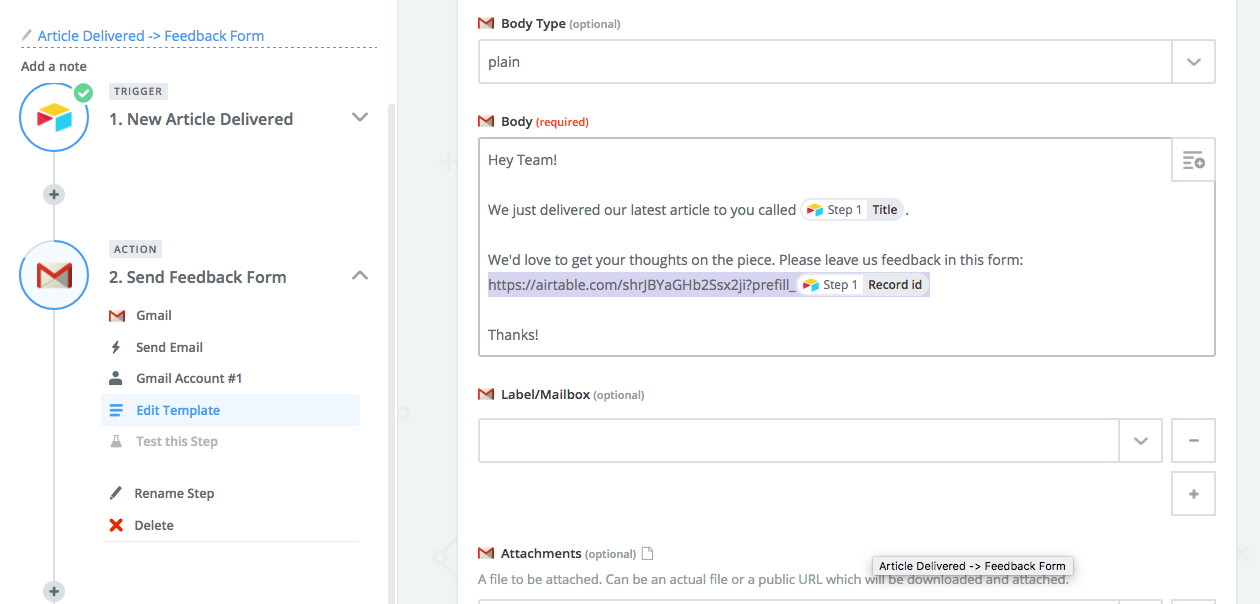Viewport: 1260px width, 604px height.
Task: Click Gmail icon next to Label/Mailbox label
Action: [486, 394]
